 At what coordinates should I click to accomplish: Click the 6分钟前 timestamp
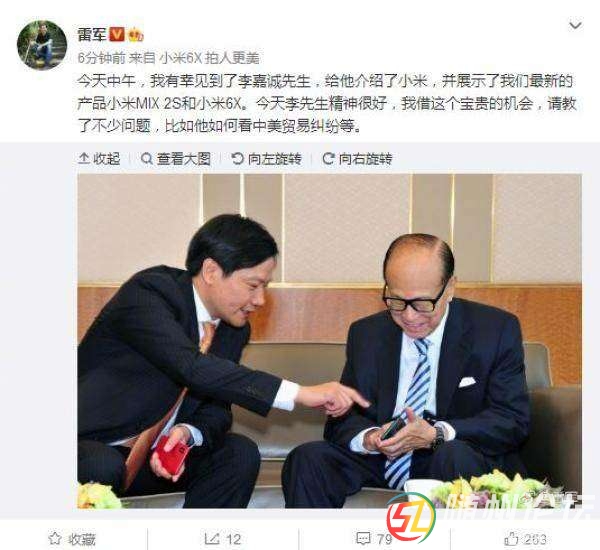click(x=101, y=58)
